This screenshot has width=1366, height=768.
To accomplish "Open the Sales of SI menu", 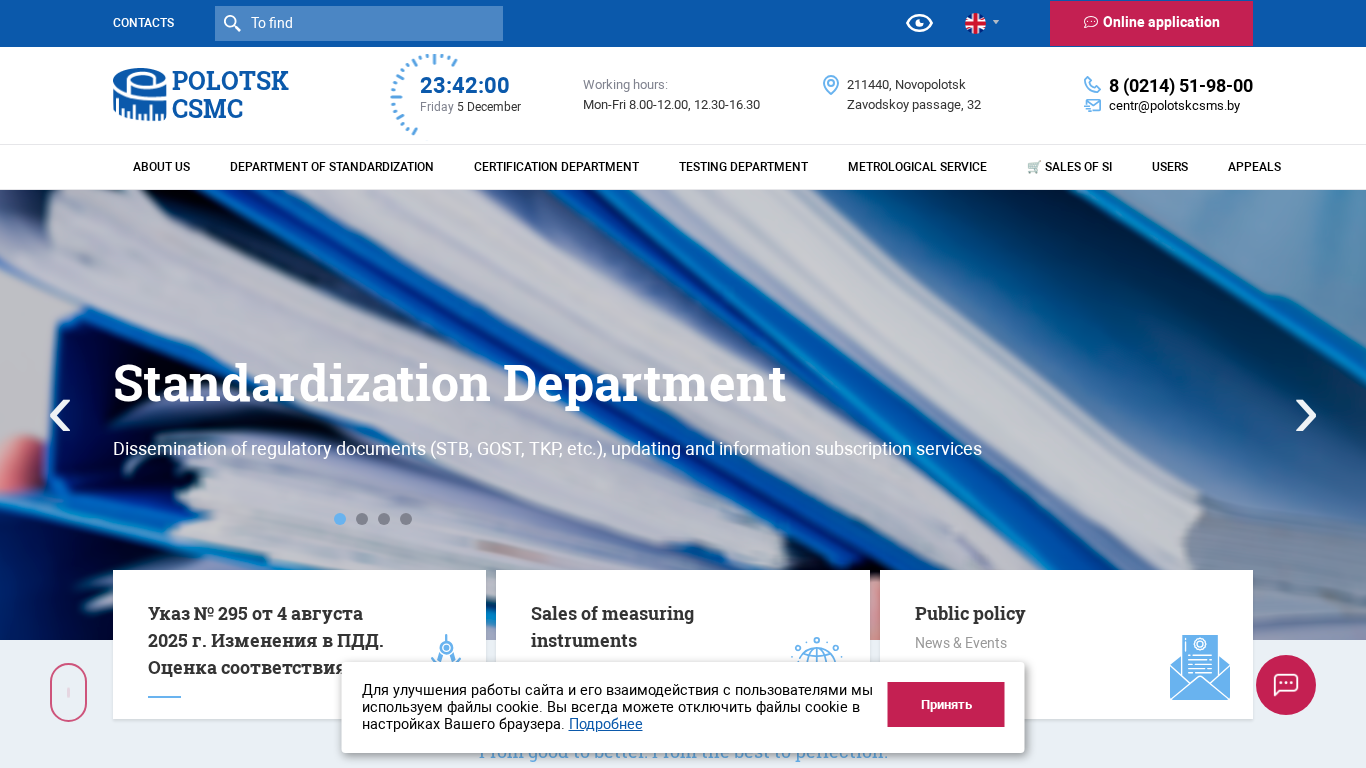I will tap(1069, 167).
